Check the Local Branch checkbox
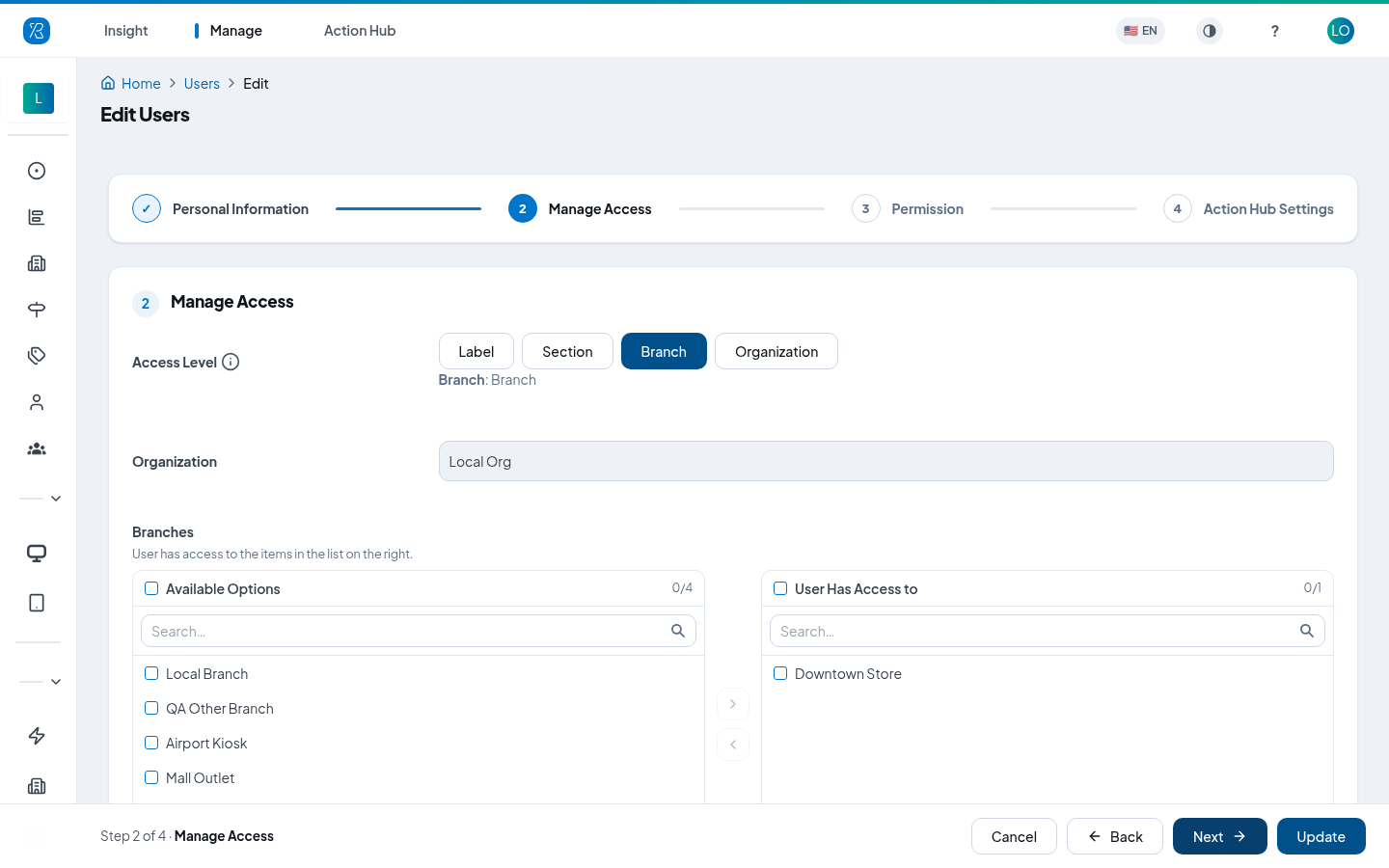Image resolution: width=1389 pixels, height=868 pixels. (x=151, y=673)
